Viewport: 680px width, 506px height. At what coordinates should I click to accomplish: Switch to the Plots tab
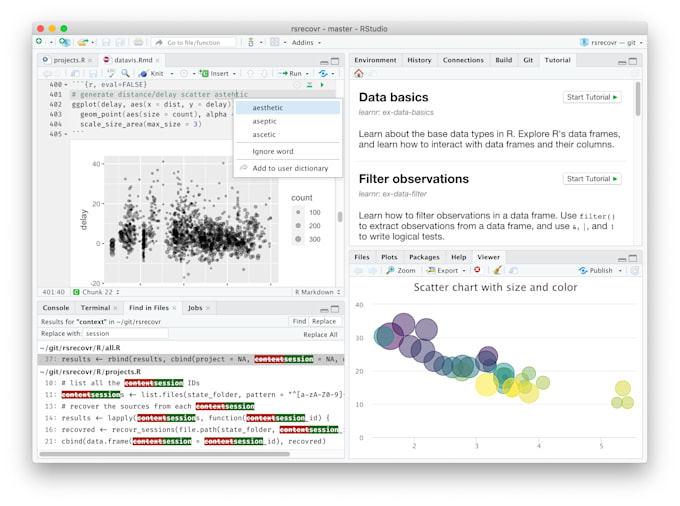coord(389,257)
